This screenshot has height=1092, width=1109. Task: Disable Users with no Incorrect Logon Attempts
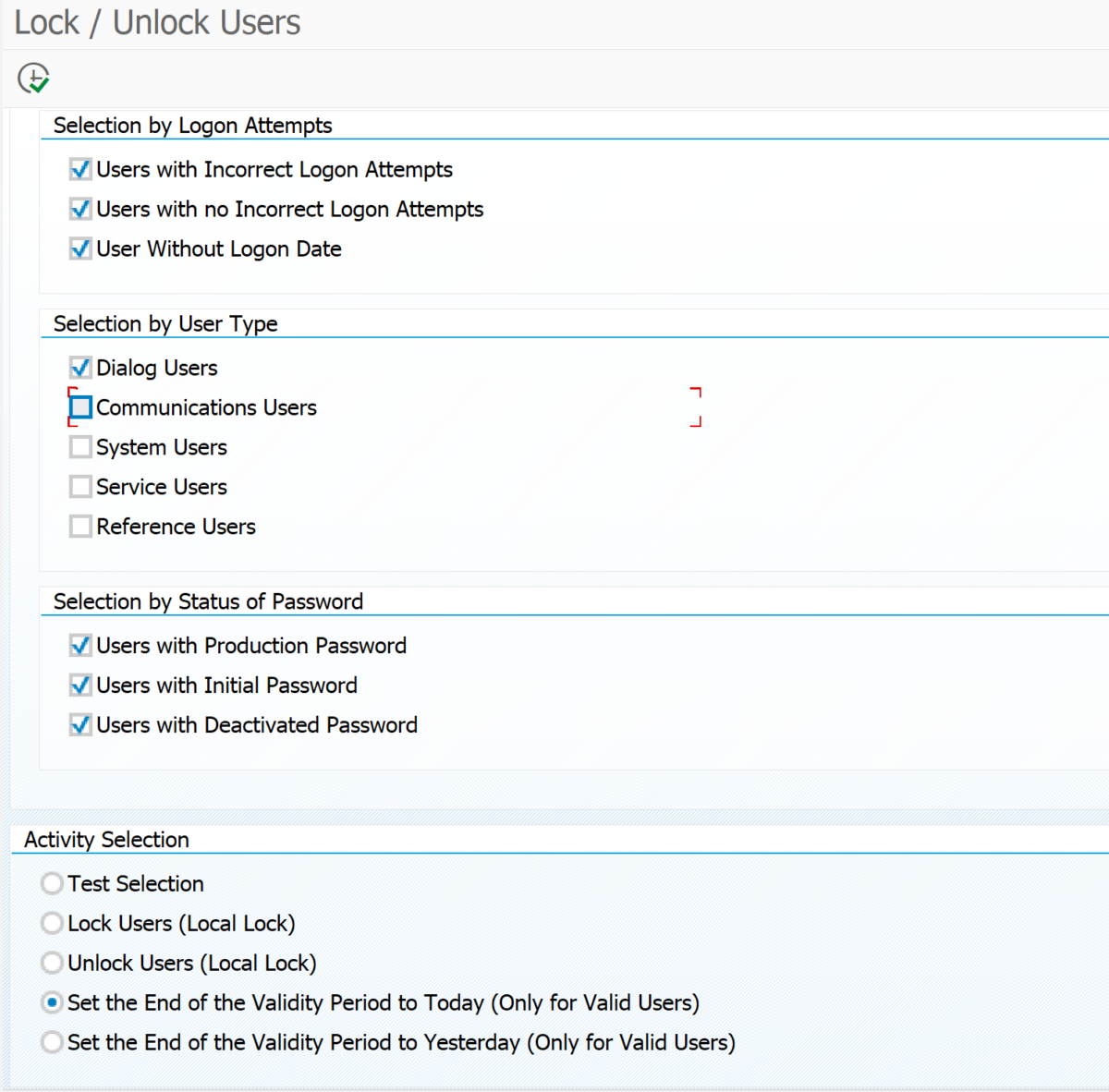click(x=80, y=209)
